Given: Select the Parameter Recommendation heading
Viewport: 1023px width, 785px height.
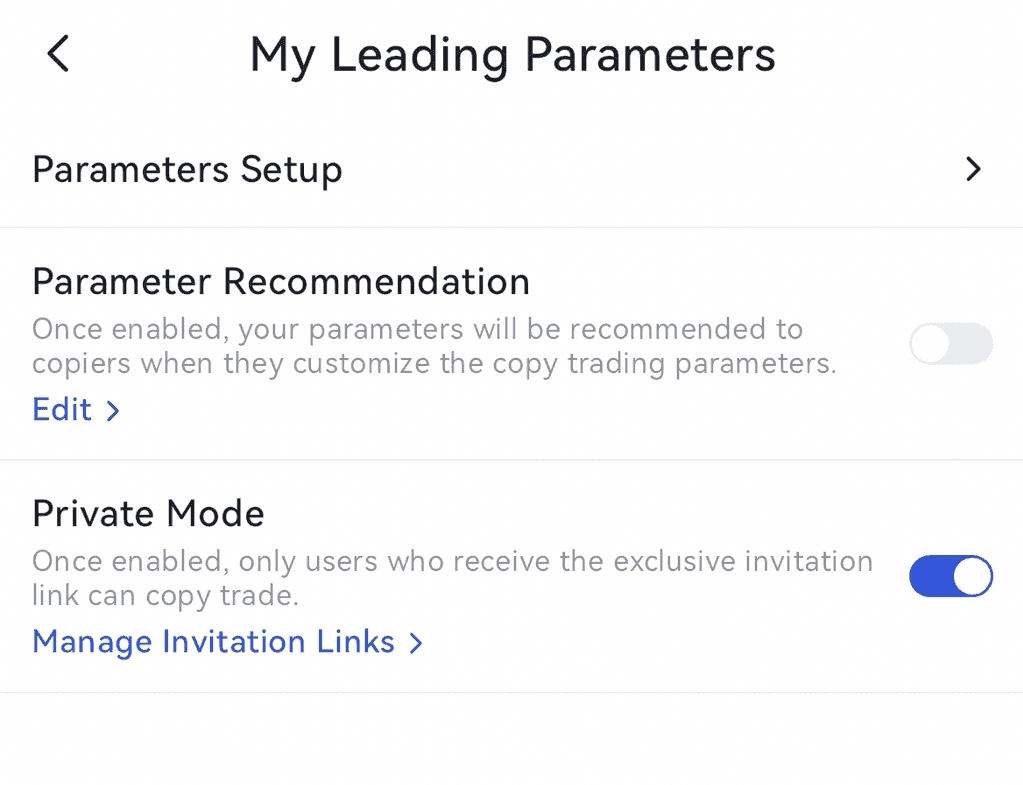Looking at the screenshot, I should [281, 282].
